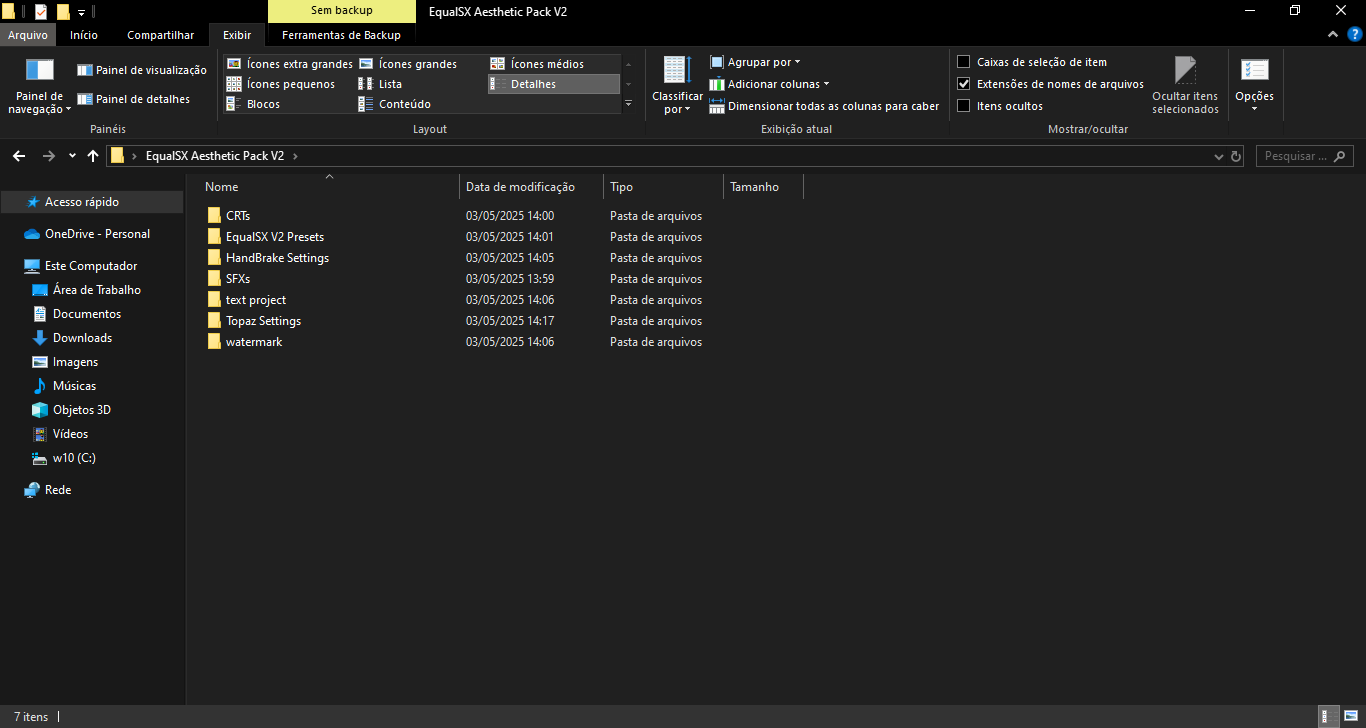1366x728 pixels.
Task: Open Adicionar colunas dropdown
Action: [769, 84]
